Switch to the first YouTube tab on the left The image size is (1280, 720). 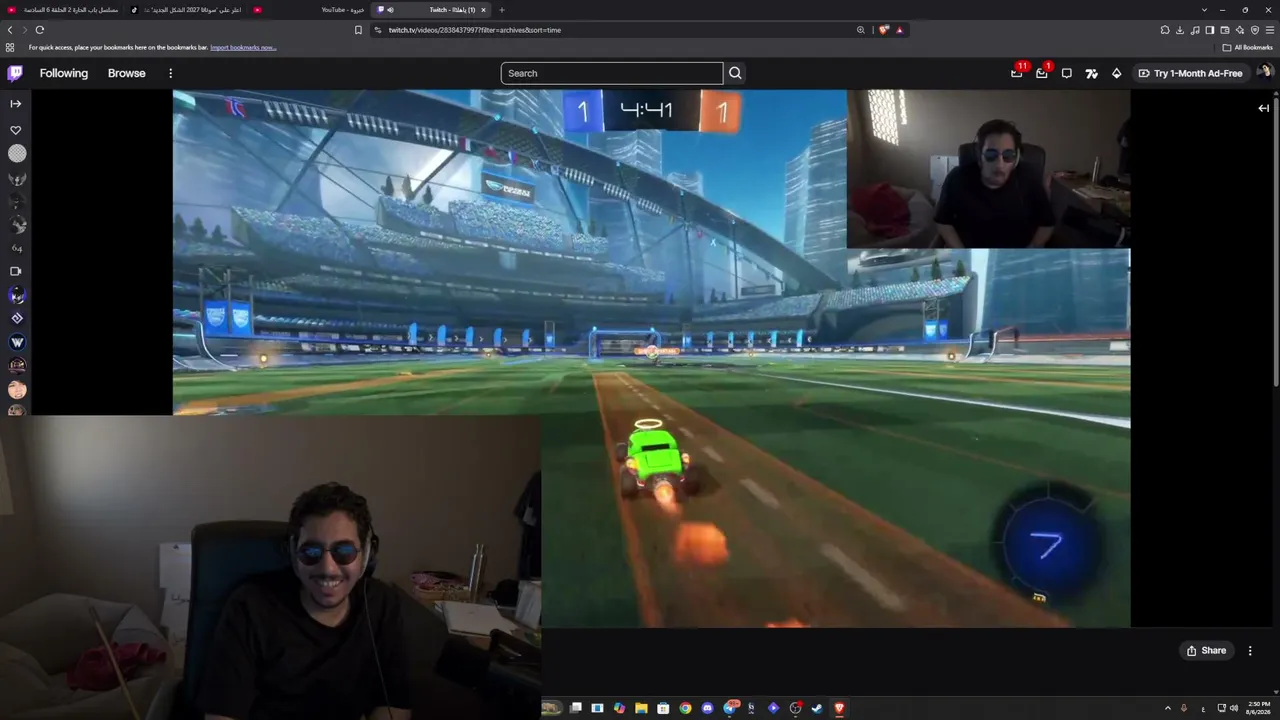click(x=63, y=10)
